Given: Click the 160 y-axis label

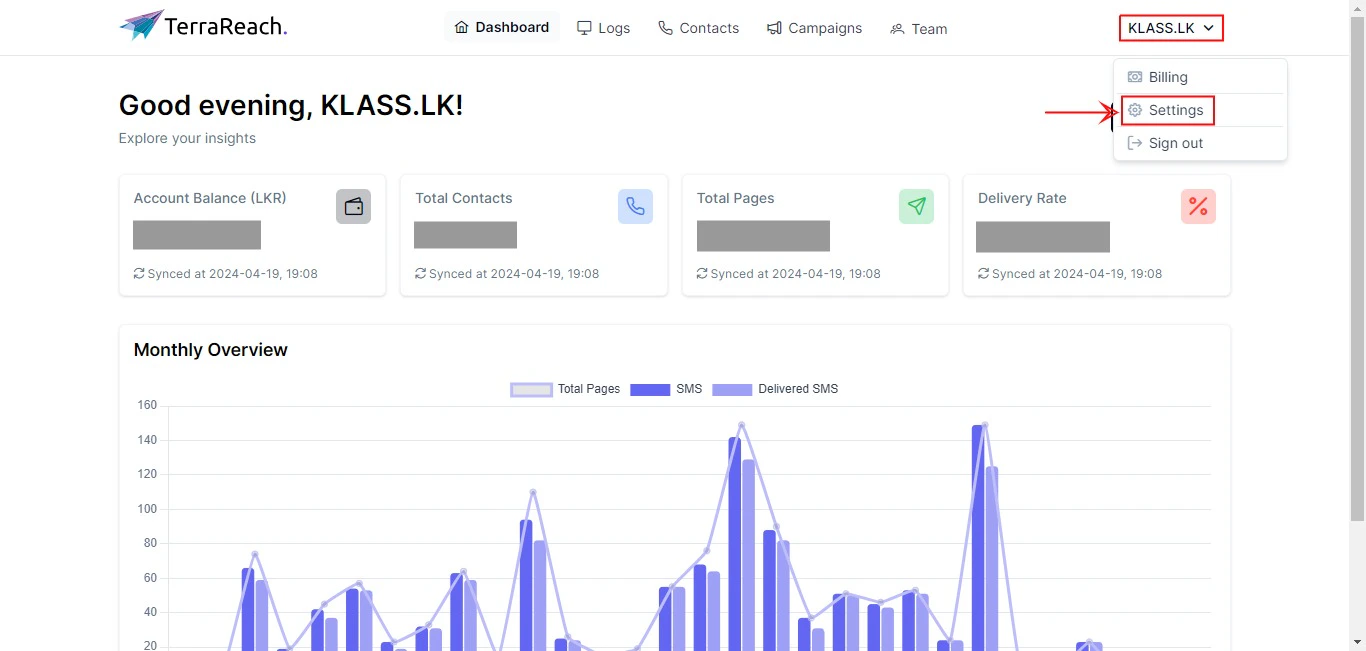Looking at the screenshot, I should point(147,405).
